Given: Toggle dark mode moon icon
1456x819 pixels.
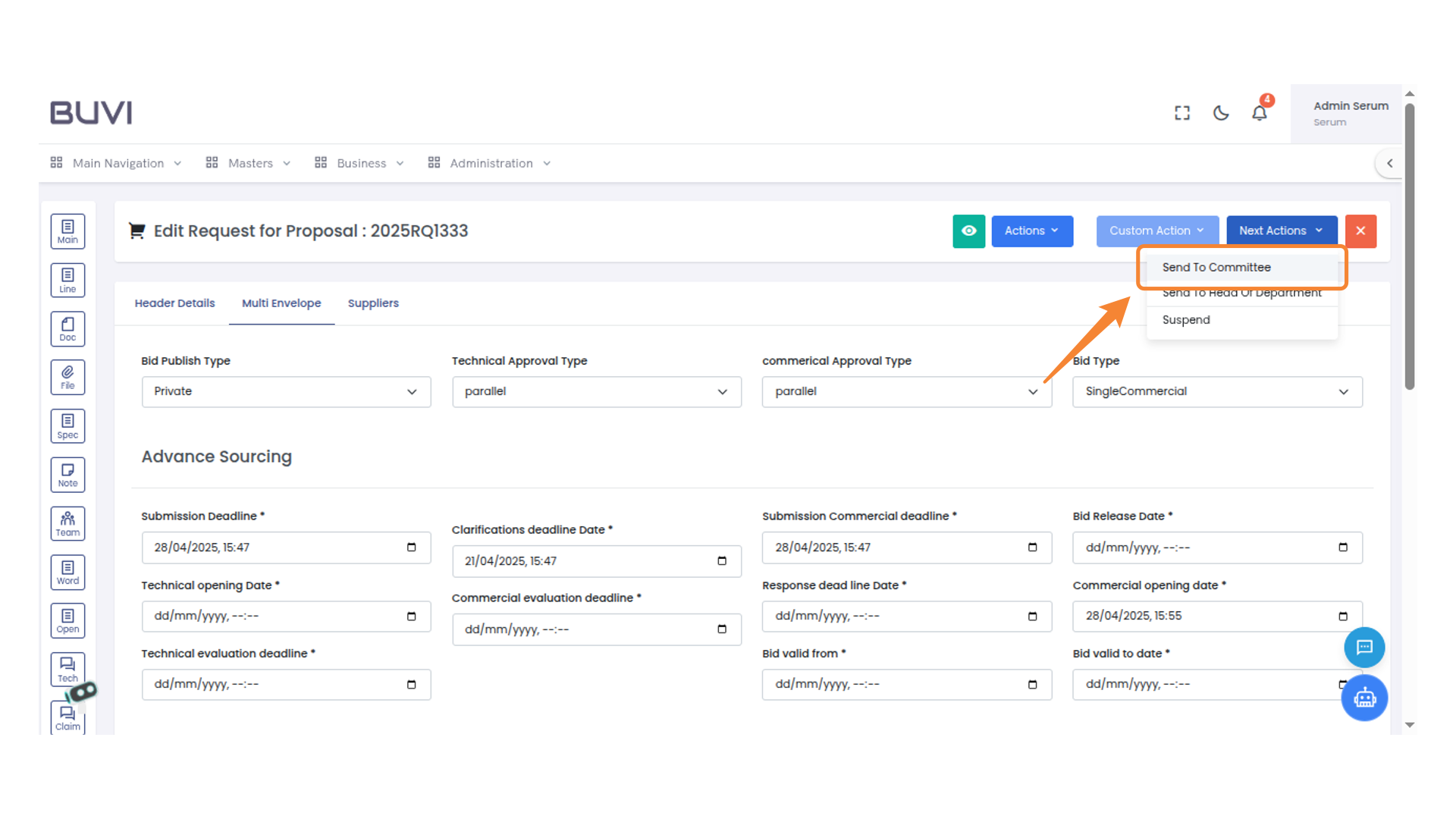Looking at the screenshot, I should pyautogui.click(x=1221, y=113).
